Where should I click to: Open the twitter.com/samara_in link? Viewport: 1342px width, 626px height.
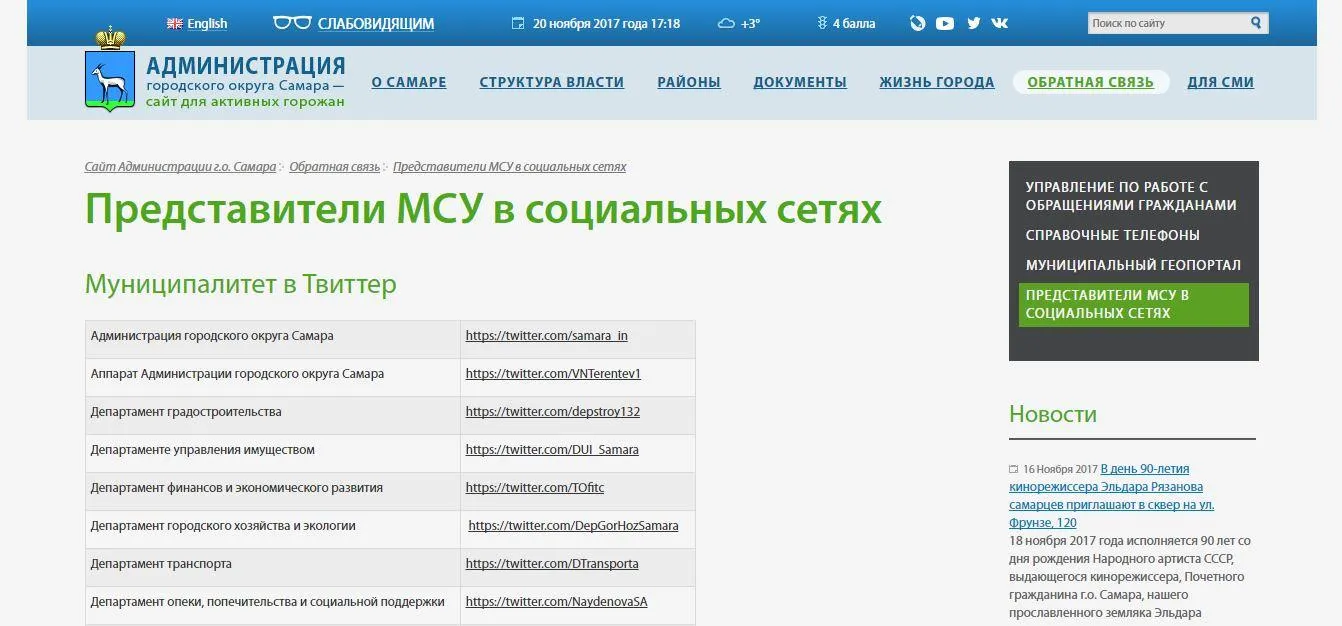click(x=546, y=336)
